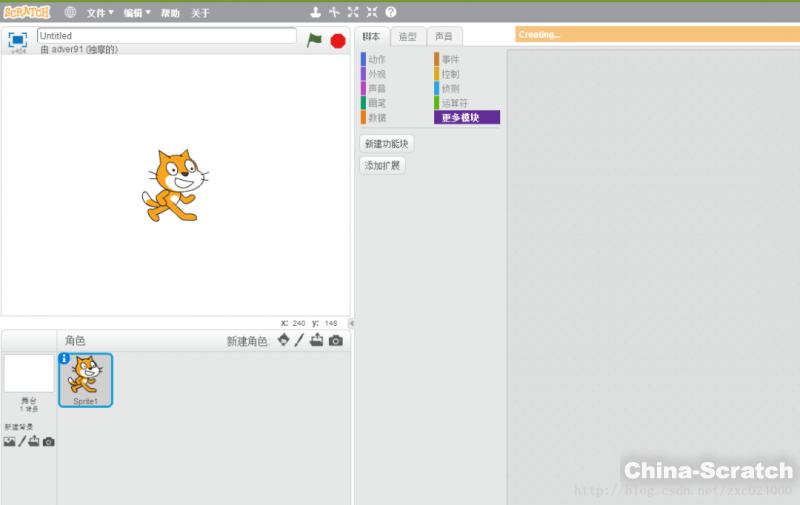Click the 添加扩展 button
The width and height of the screenshot is (800, 505).
382,165
